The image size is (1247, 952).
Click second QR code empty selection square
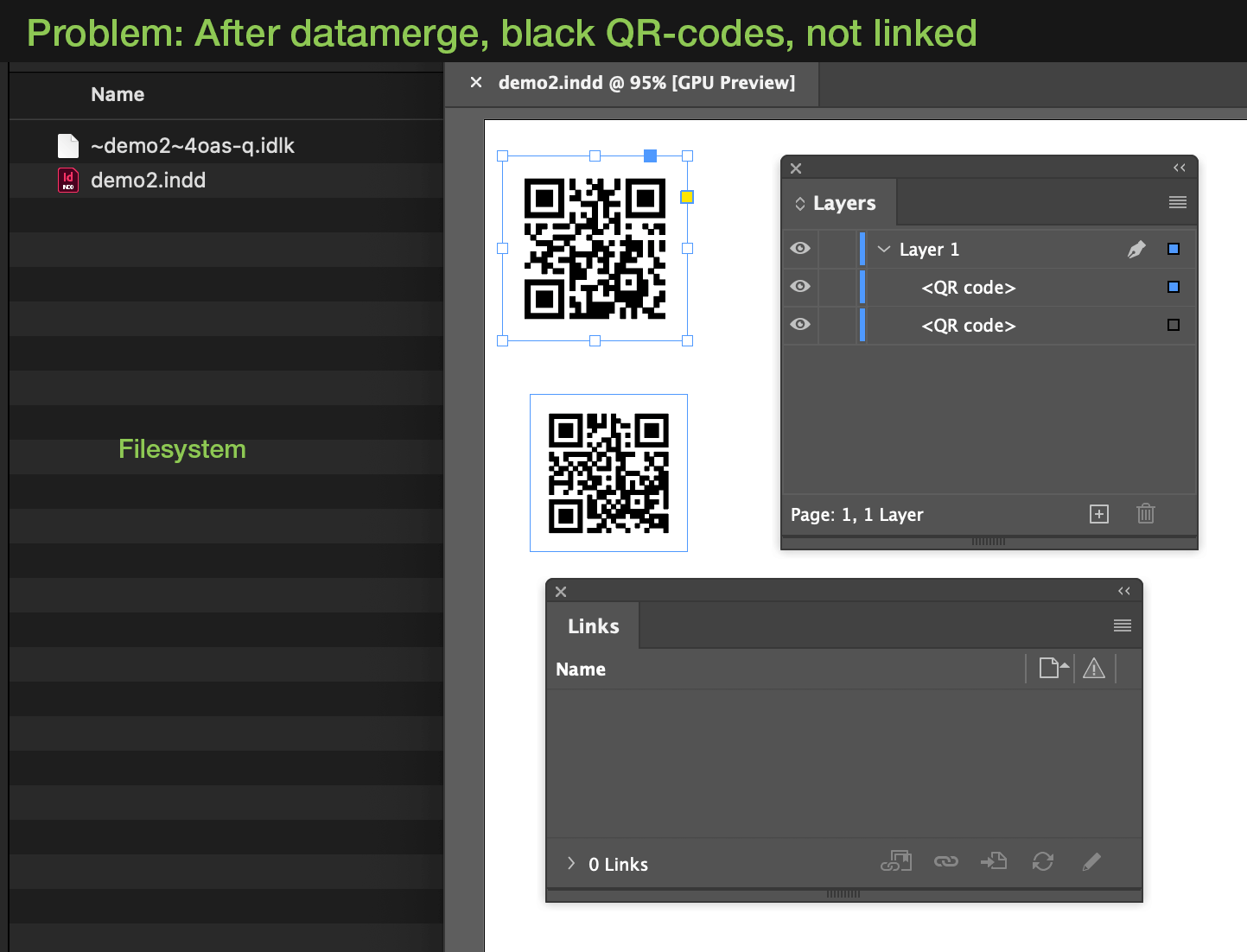coord(1174,325)
